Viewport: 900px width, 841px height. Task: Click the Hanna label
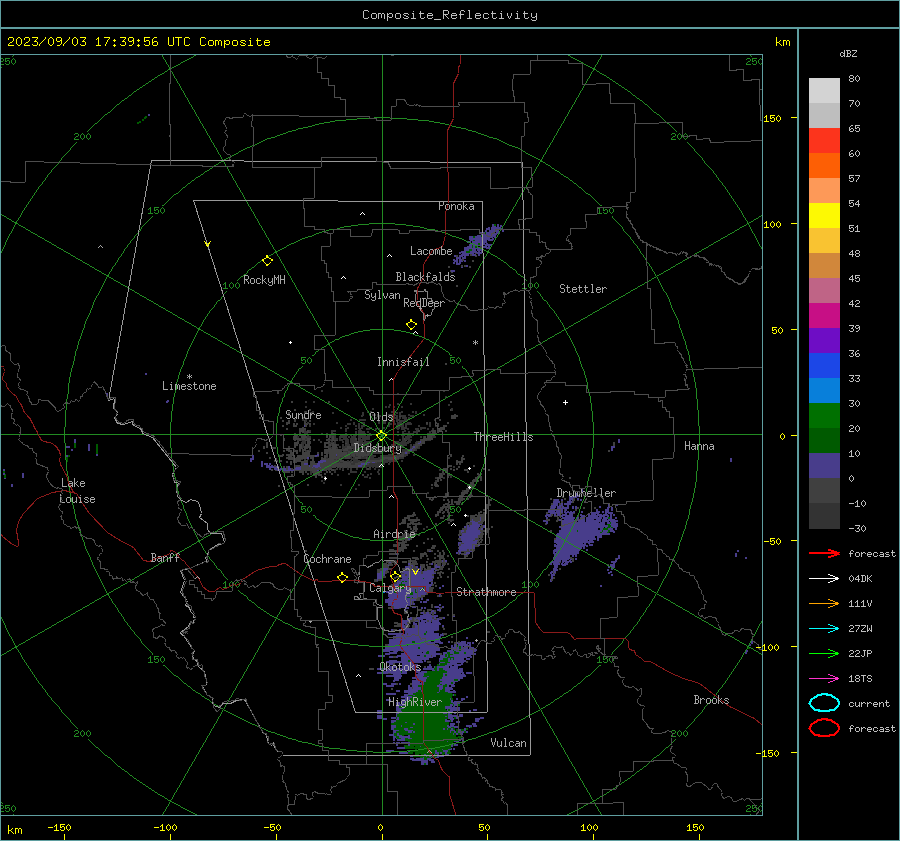click(699, 446)
